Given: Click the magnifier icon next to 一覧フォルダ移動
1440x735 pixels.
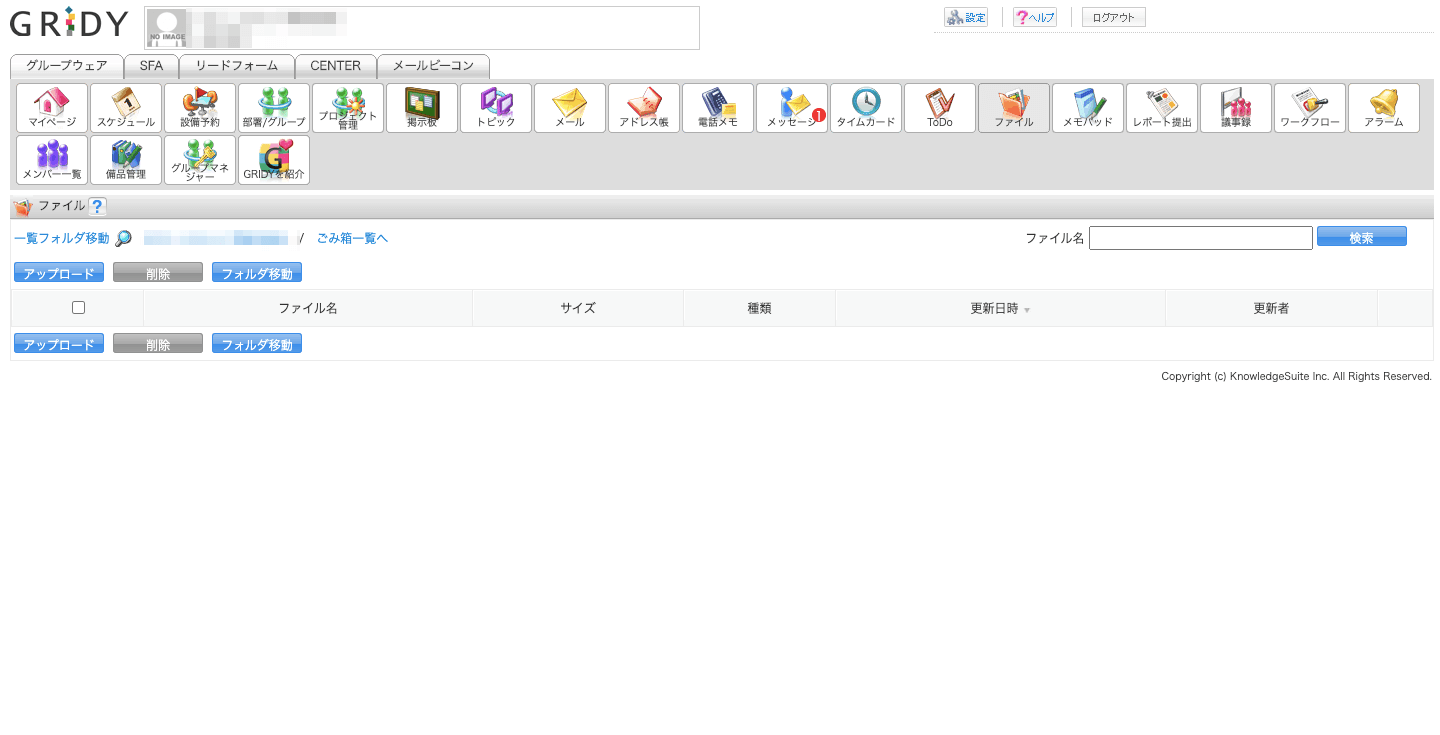Looking at the screenshot, I should [x=124, y=238].
